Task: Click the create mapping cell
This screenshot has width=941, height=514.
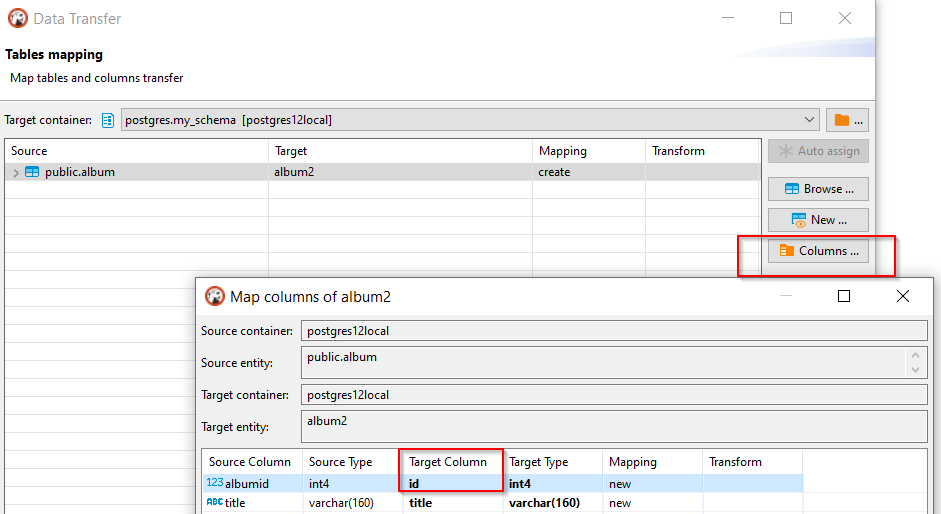Action: coord(589,172)
